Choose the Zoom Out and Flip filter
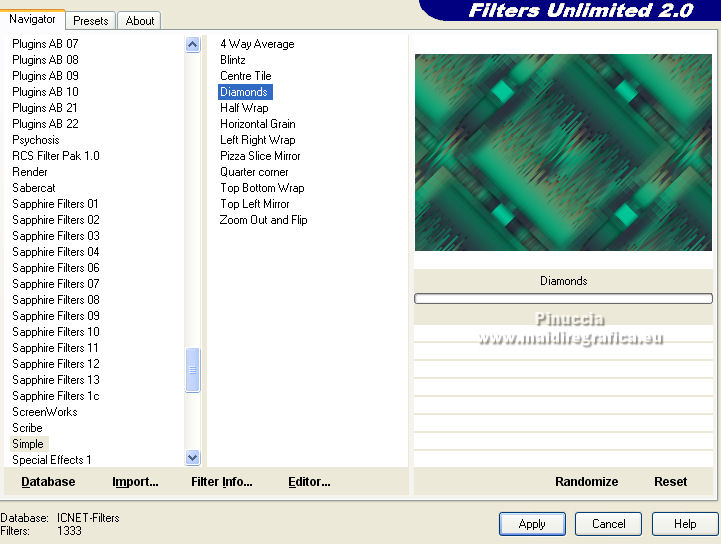This screenshot has height=544, width=721. click(263, 220)
